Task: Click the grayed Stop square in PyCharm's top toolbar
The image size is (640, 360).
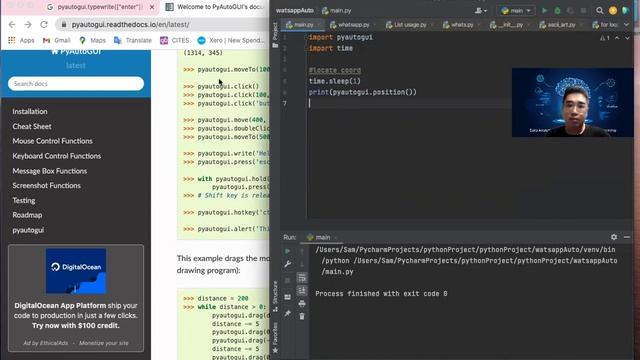Action: 583,11
